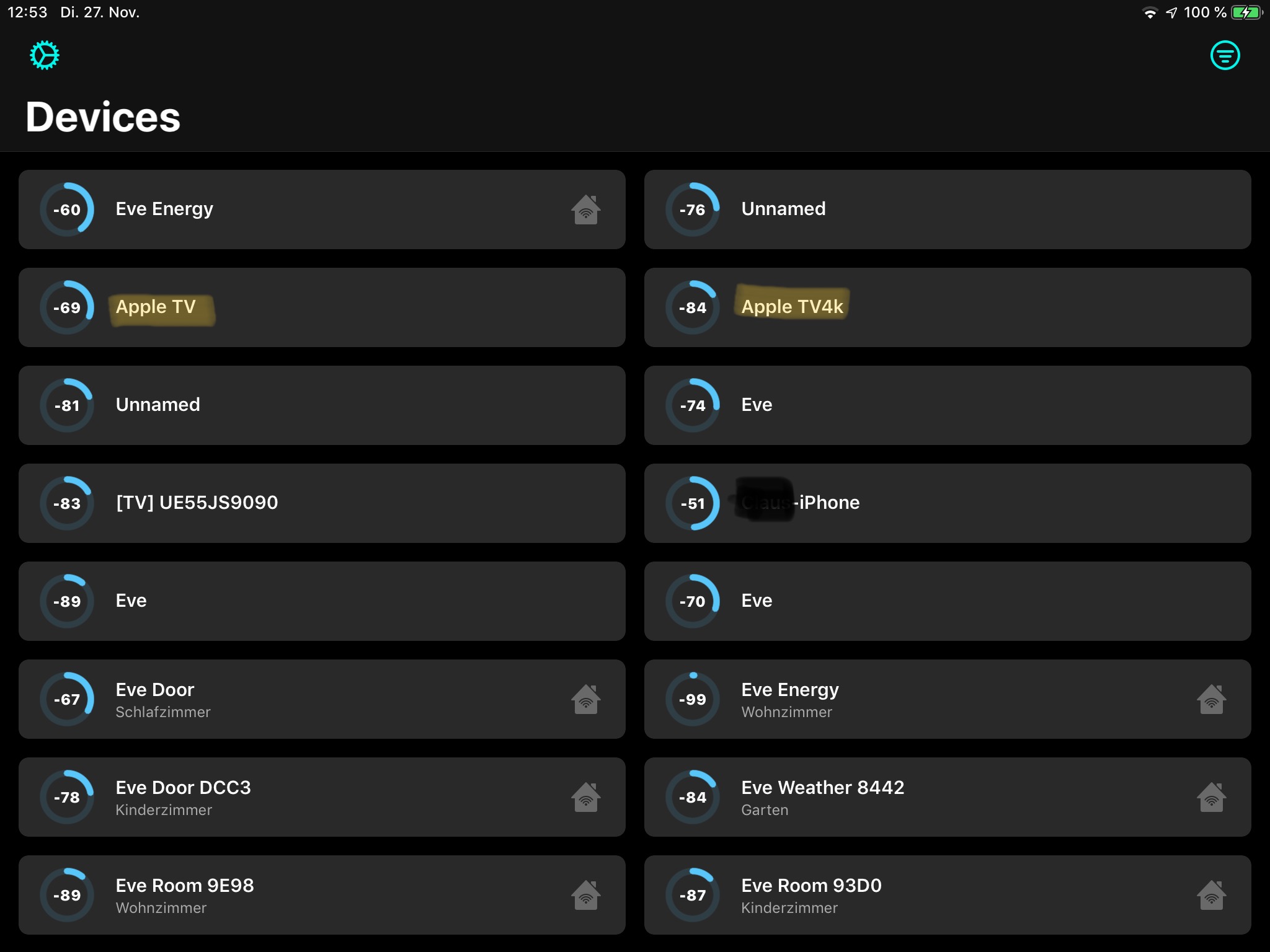Click the -69 signal strength gauge

(67, 307)
